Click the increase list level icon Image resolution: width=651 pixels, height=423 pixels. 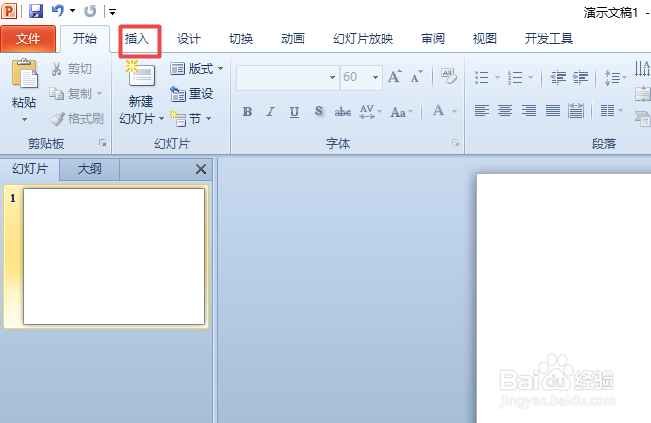coord(580,78)
